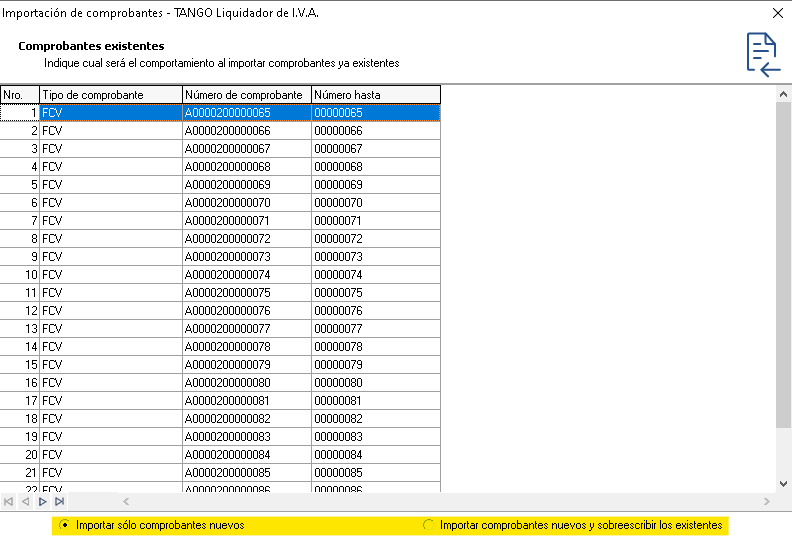Close the Importación de comprobantes window

click(x=778, y=13)
